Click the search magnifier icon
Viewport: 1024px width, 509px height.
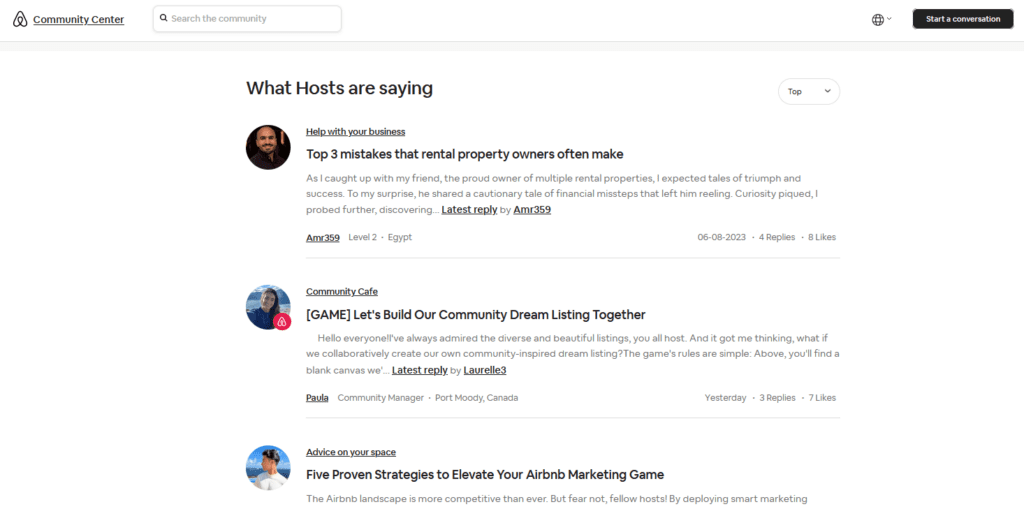164,18
